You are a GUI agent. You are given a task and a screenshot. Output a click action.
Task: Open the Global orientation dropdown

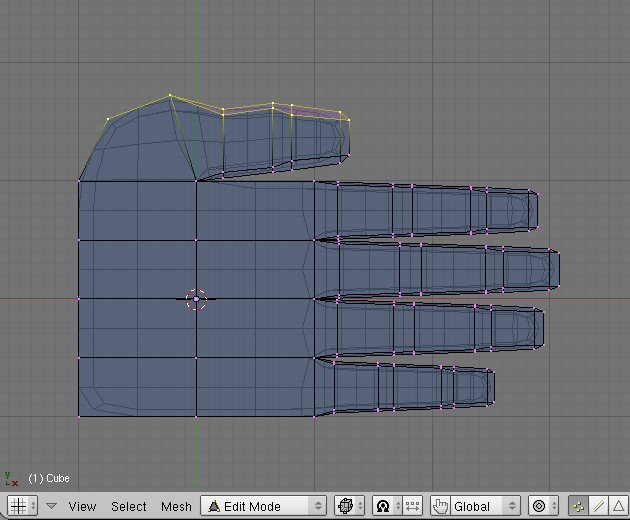pyautogui.click(x=485, y=506)
